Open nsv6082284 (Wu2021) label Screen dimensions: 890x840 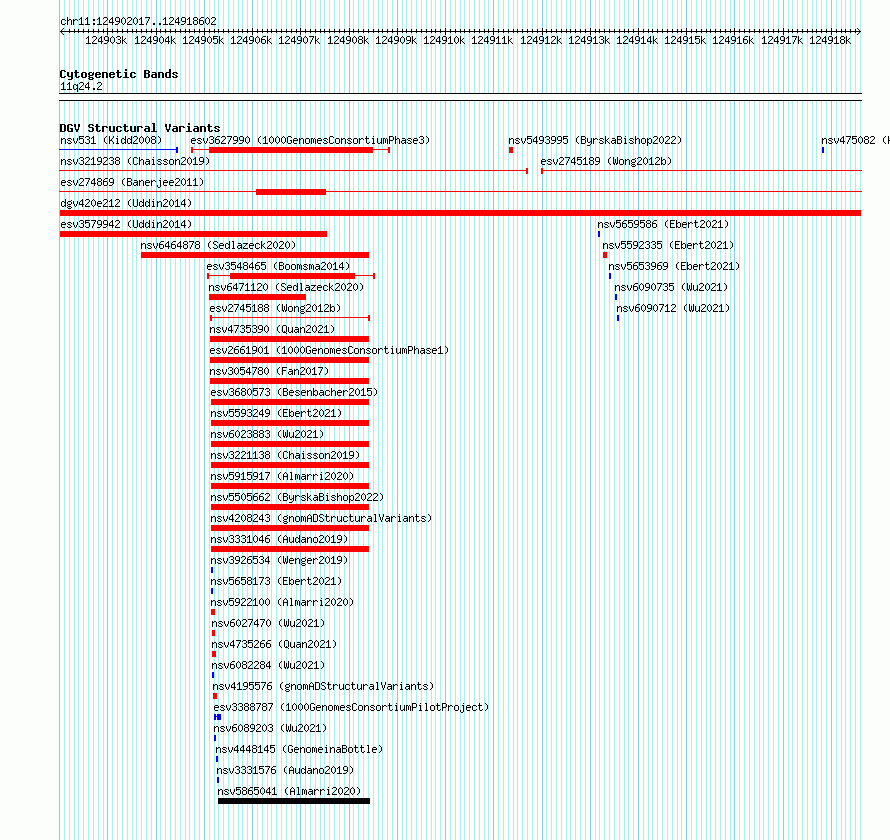268,665
